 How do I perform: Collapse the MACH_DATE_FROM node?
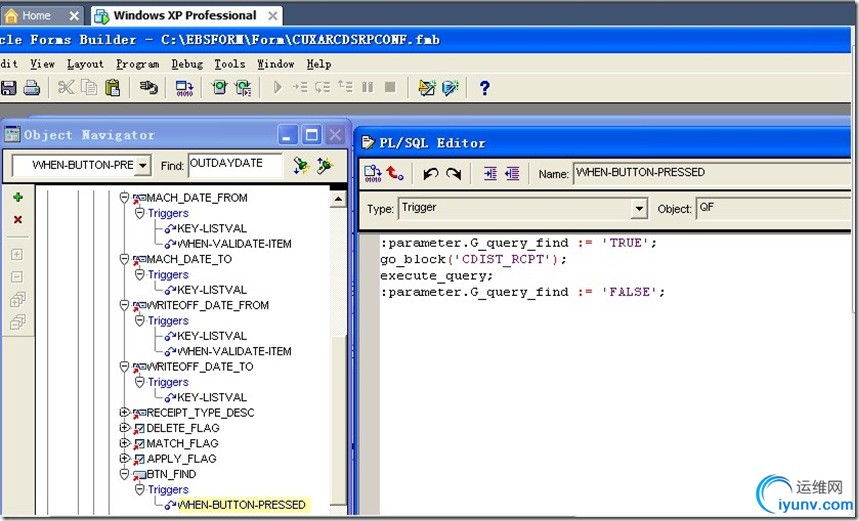[x=124, y=197]
